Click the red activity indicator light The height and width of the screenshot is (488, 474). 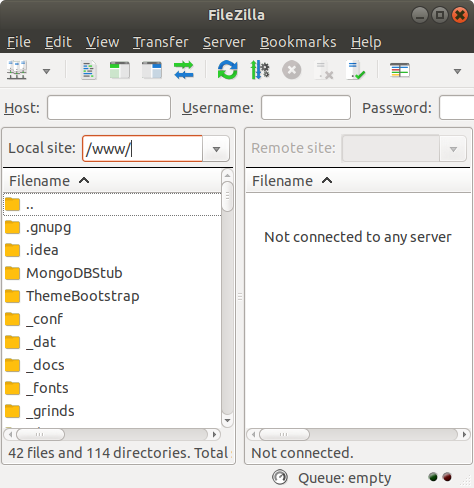point(447,477)
